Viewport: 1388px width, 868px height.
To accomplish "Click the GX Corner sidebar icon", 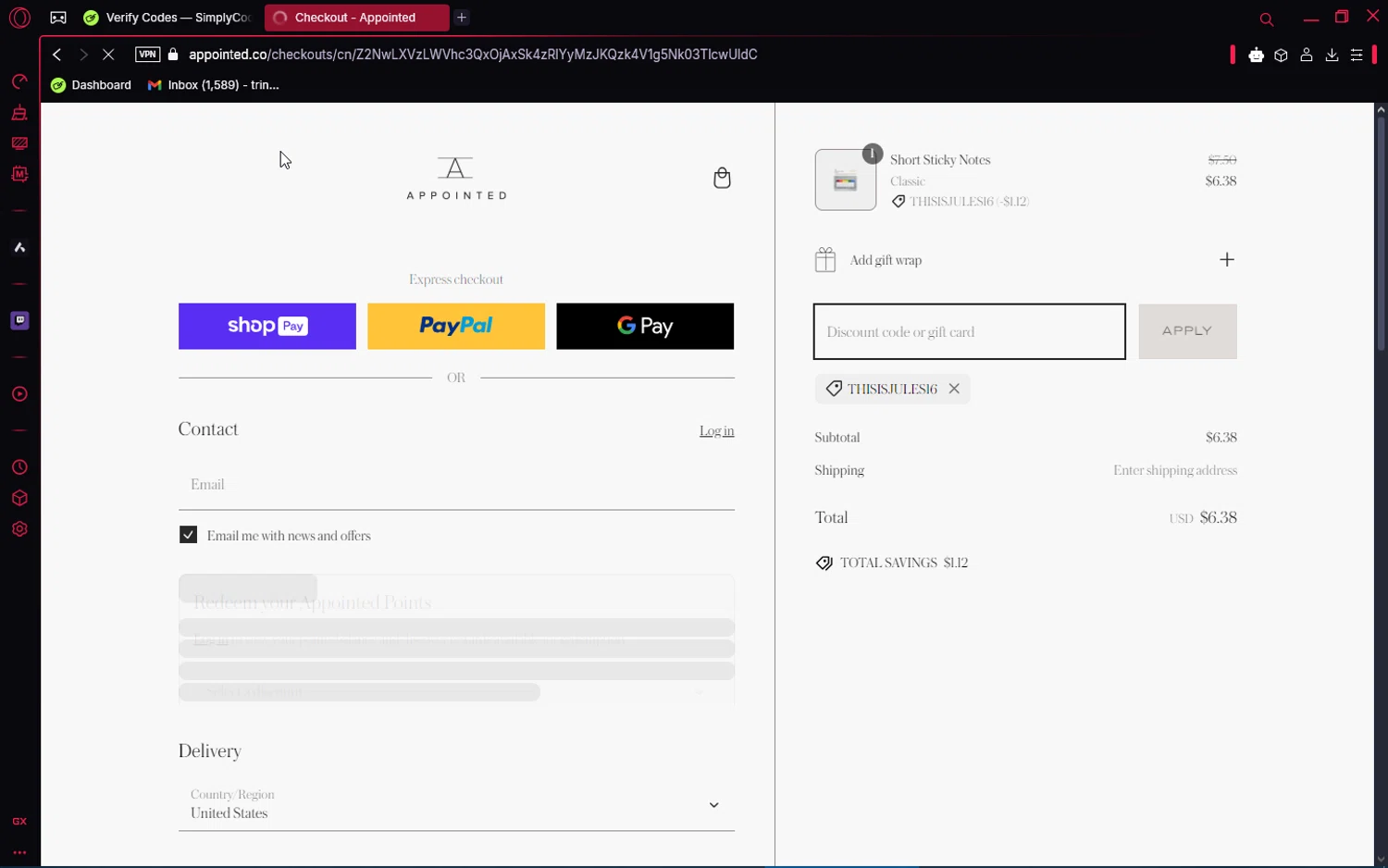I will point(19,821).
